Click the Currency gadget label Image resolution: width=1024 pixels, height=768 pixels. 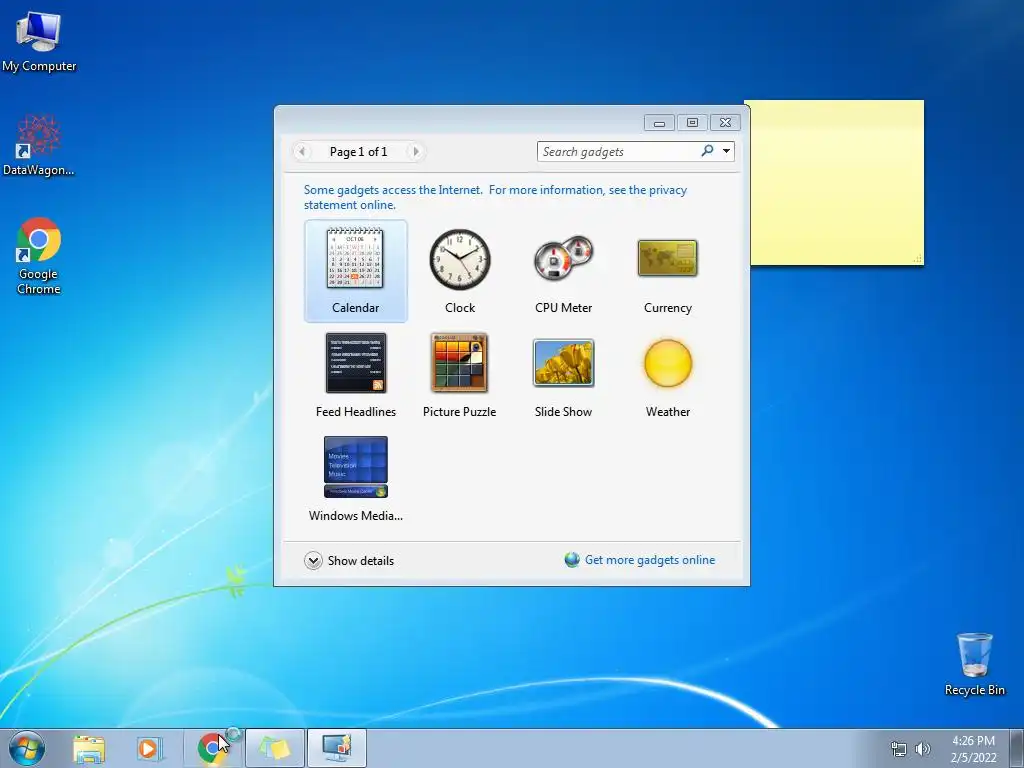click(x=667, y=308)
